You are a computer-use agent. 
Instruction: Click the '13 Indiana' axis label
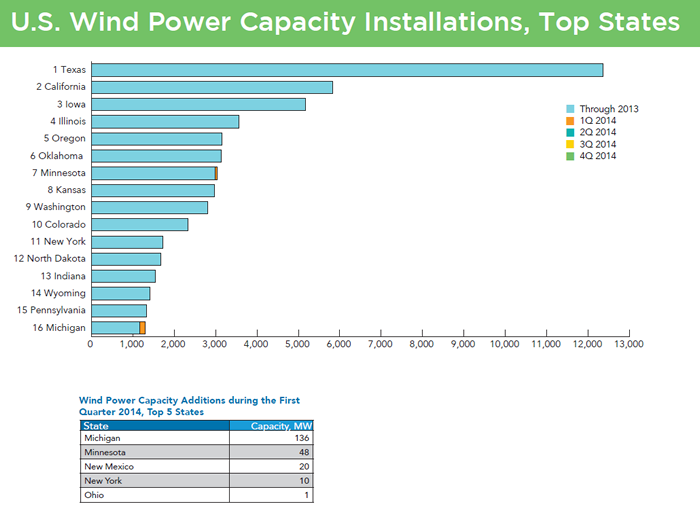[x=63, y=276]
